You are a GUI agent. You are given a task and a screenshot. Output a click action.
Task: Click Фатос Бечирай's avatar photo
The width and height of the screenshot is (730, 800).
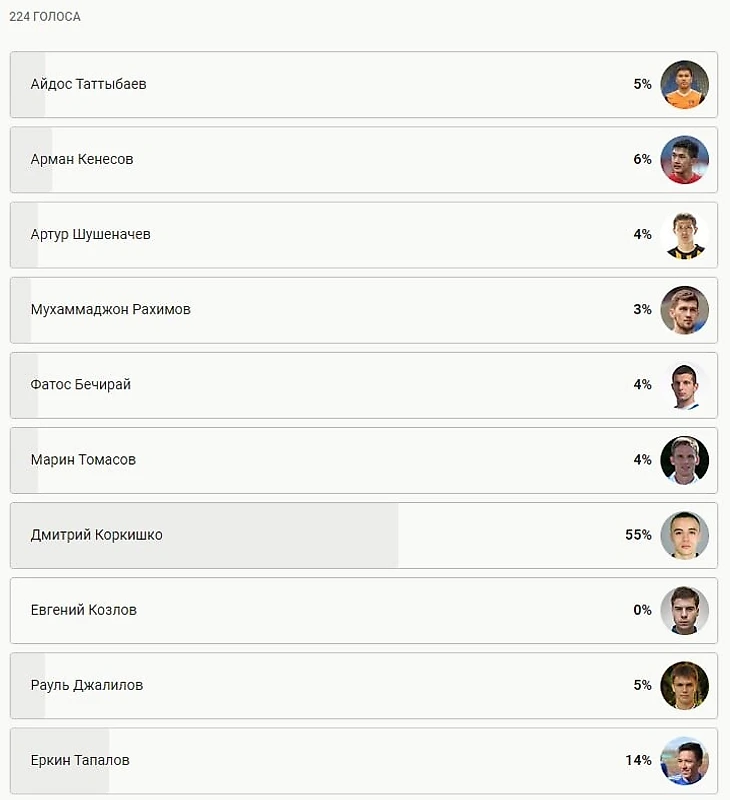[684, 385]
